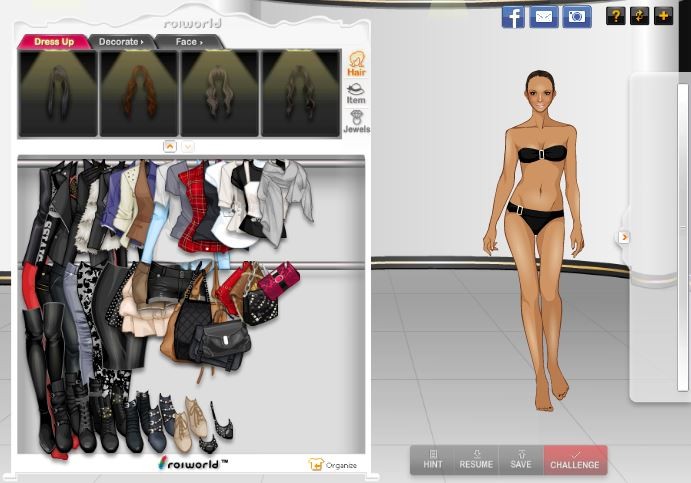
Task: Select the Item category icon
Action: click(356, 93)
